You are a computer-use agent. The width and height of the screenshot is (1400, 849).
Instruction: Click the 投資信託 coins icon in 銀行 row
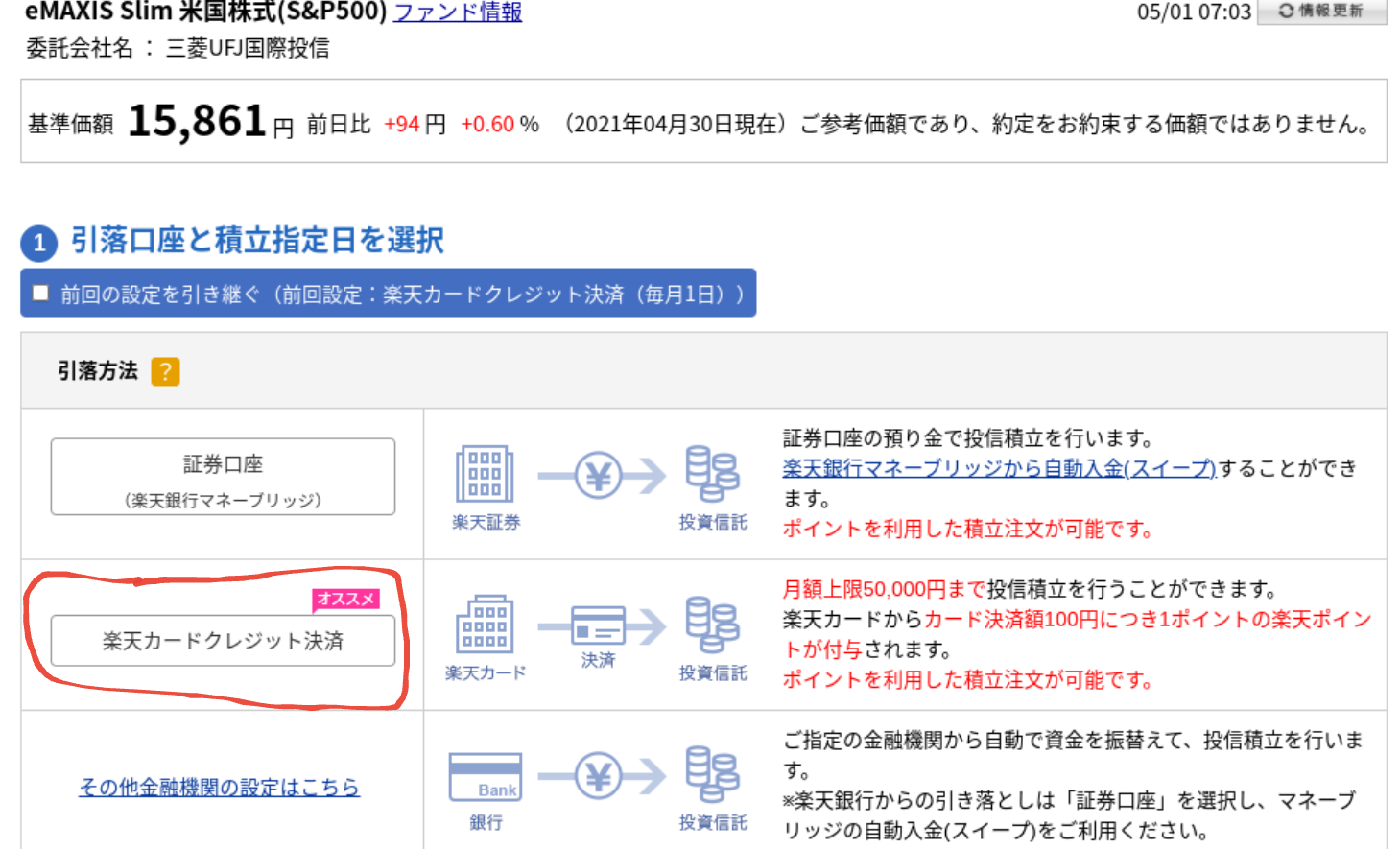712,774
